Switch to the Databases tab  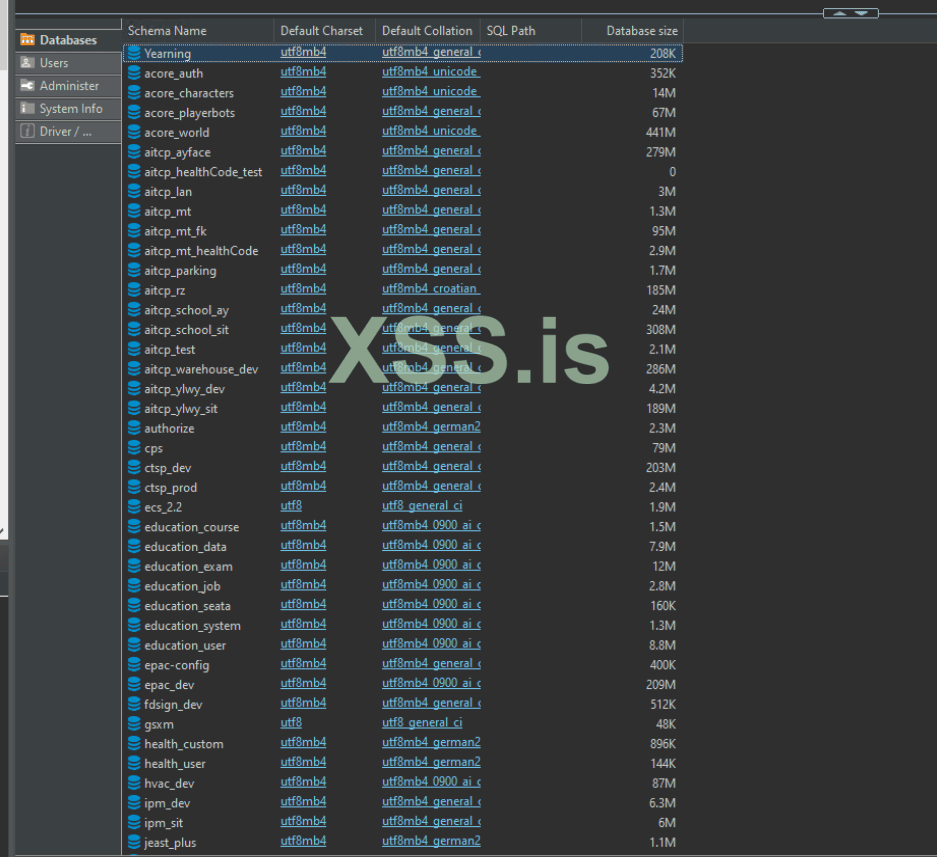click(67, 40)
